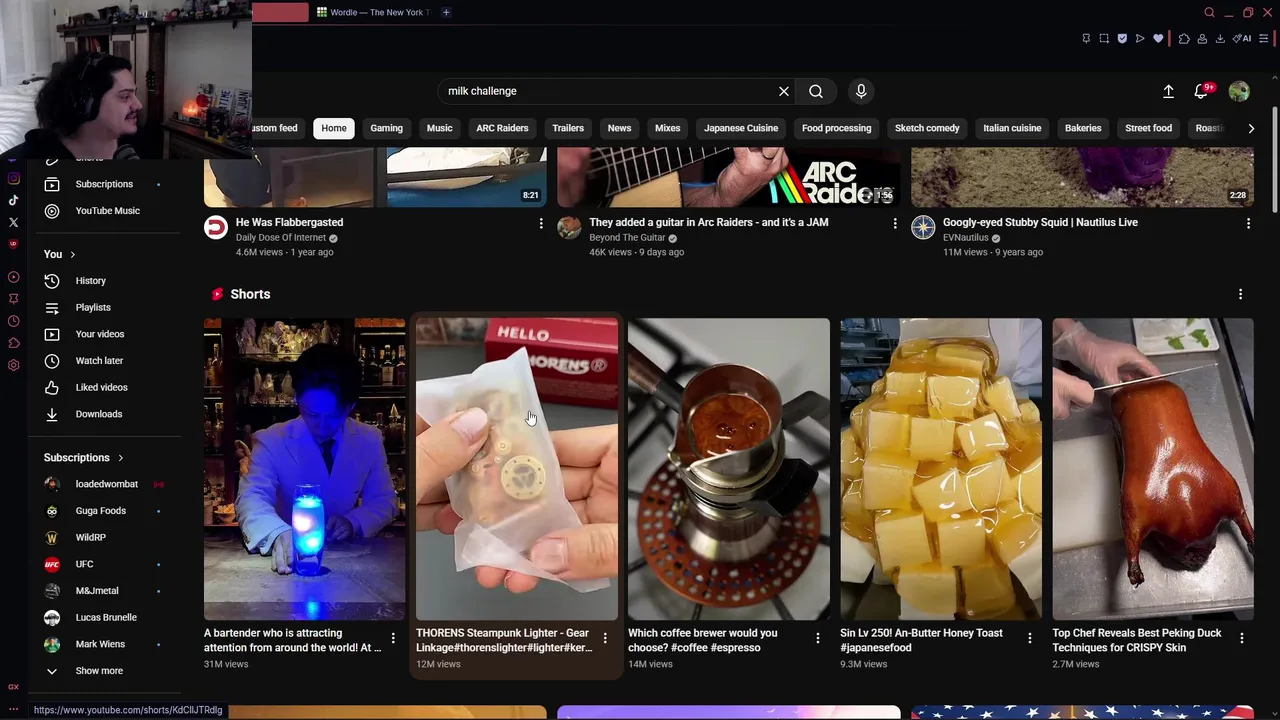Open TikTok in the Opera sidebar
The width and height of the screenshot is (1280, 720).
(x=13, y=200)
